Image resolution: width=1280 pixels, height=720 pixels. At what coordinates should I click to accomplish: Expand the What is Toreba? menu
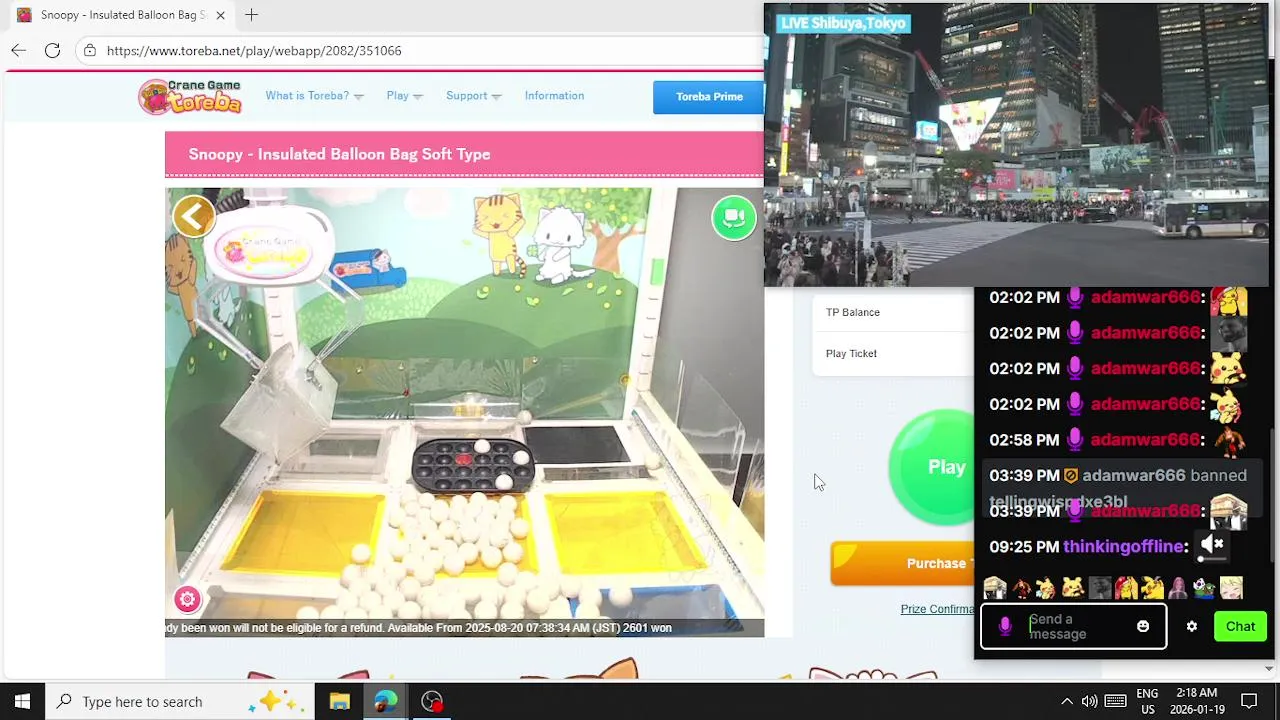pyautogui.click(x=314, y=96)
